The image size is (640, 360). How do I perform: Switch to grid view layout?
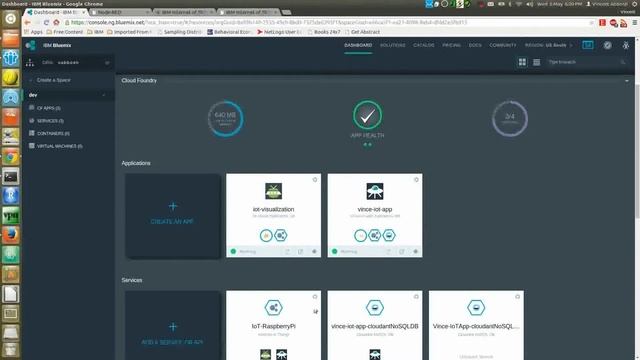(522, 62)
